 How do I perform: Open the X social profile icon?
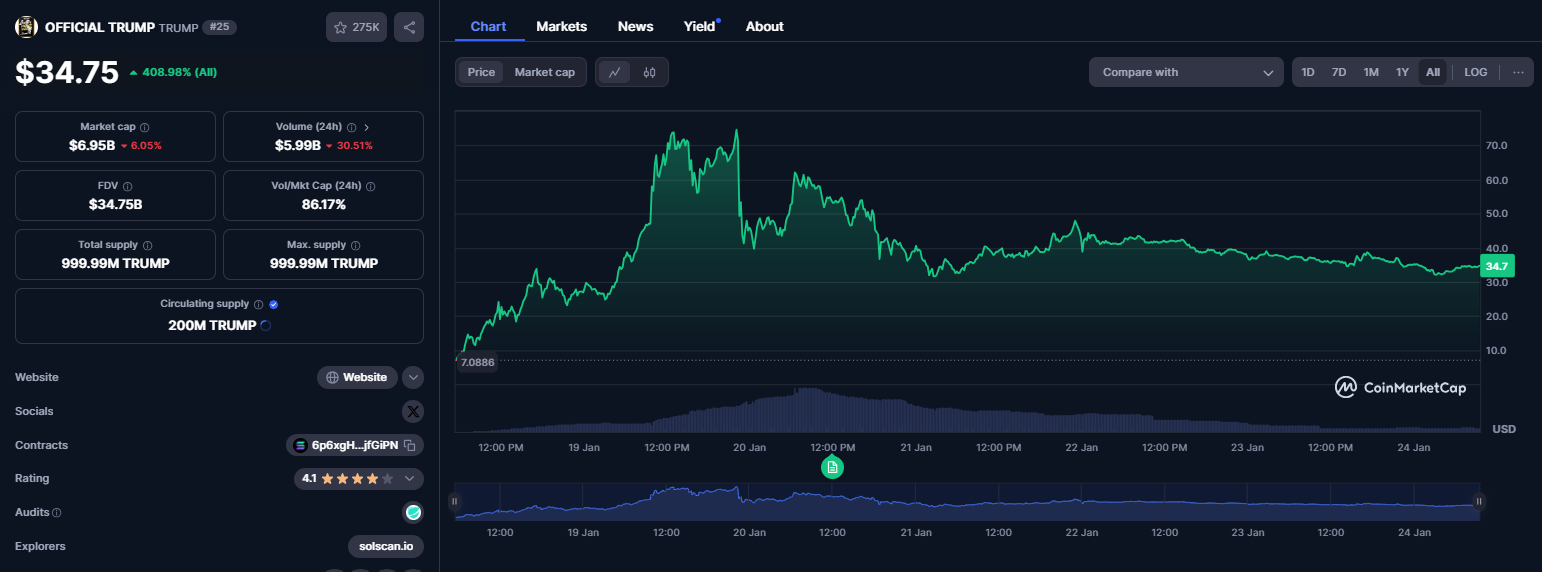tap(413, 411)
